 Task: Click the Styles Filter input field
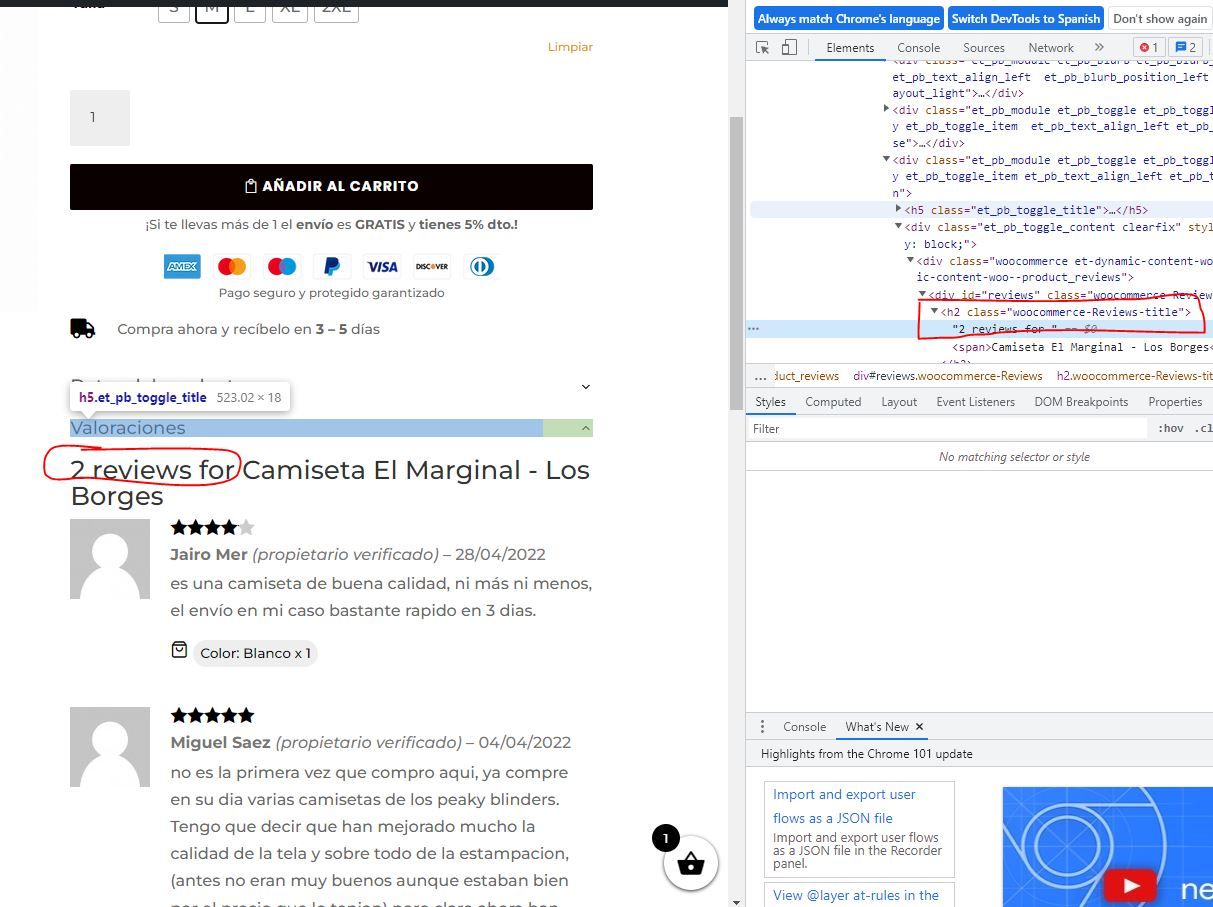tap(947, 429)
